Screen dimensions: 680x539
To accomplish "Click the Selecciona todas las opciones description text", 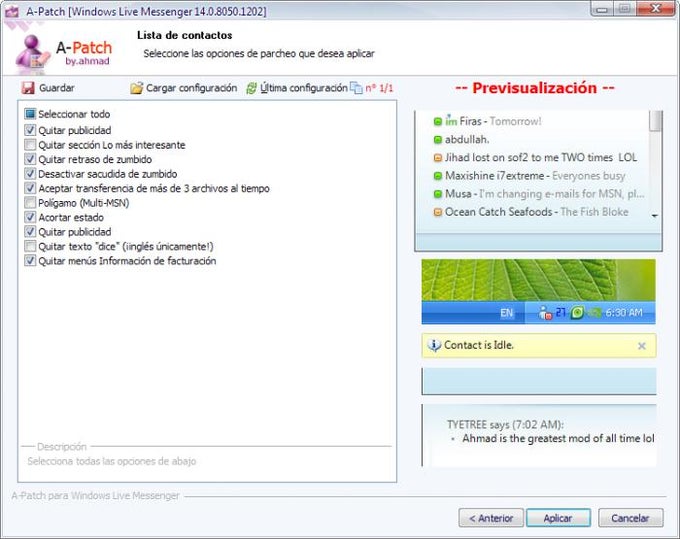I will point(112,461).
